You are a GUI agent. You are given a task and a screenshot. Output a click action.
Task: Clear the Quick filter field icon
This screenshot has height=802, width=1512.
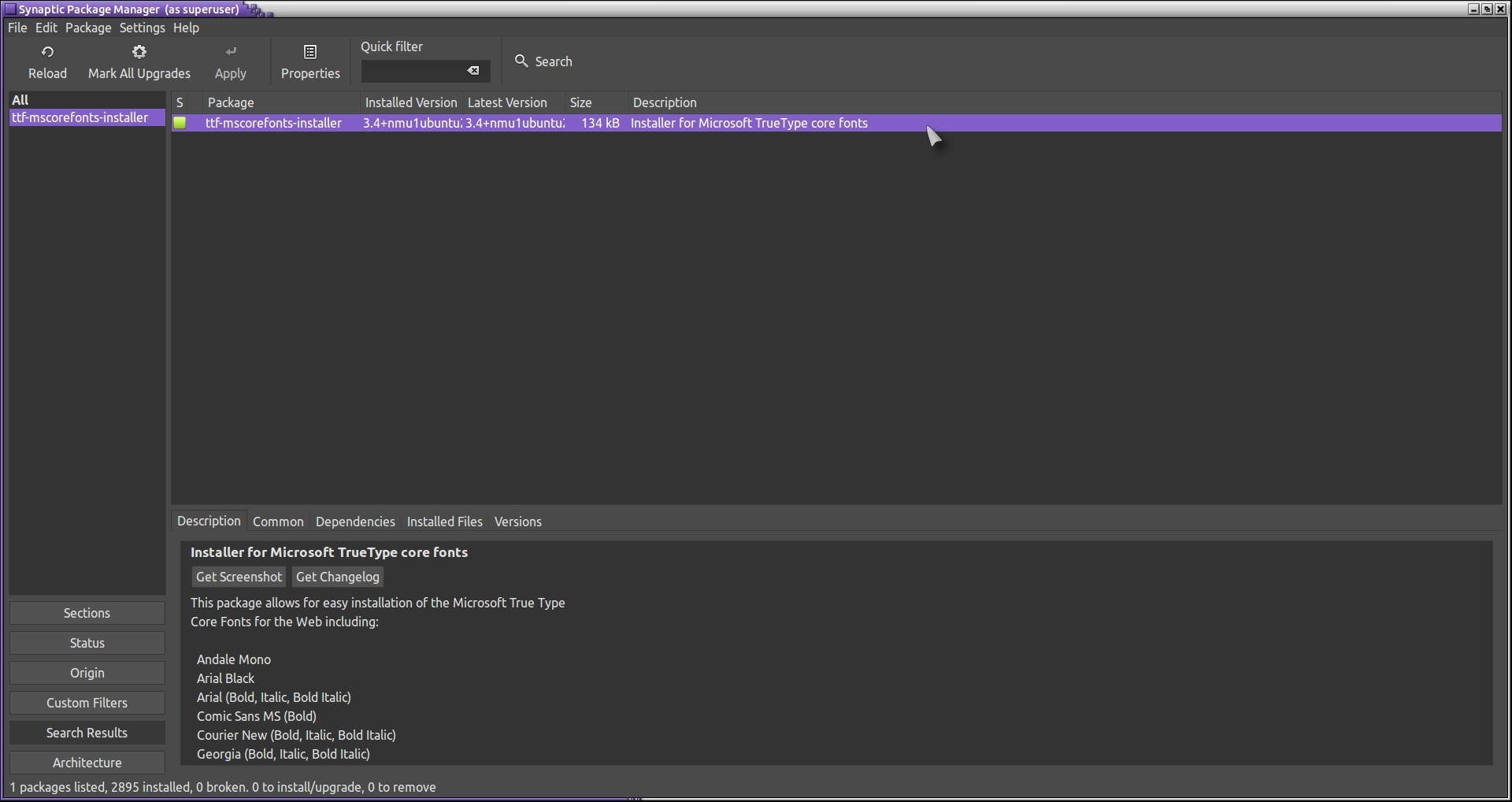pyautogui.click(x=473, y=71)
